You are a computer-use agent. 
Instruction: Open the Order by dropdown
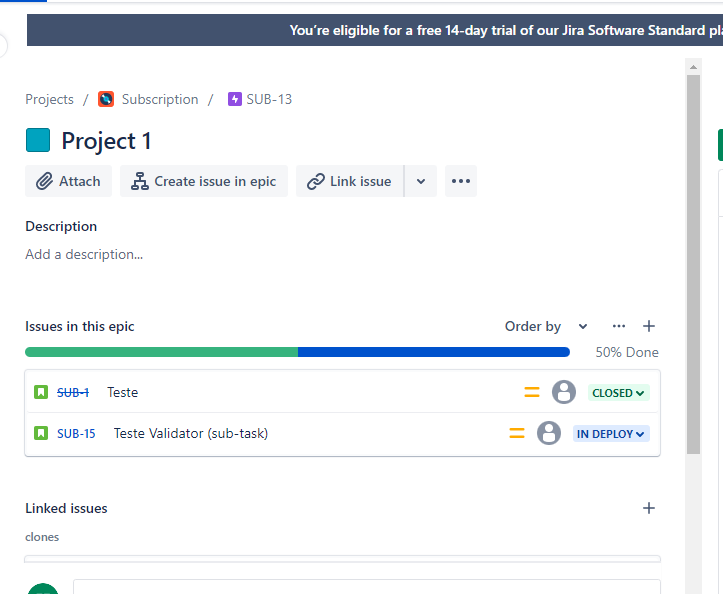[546, 327]
